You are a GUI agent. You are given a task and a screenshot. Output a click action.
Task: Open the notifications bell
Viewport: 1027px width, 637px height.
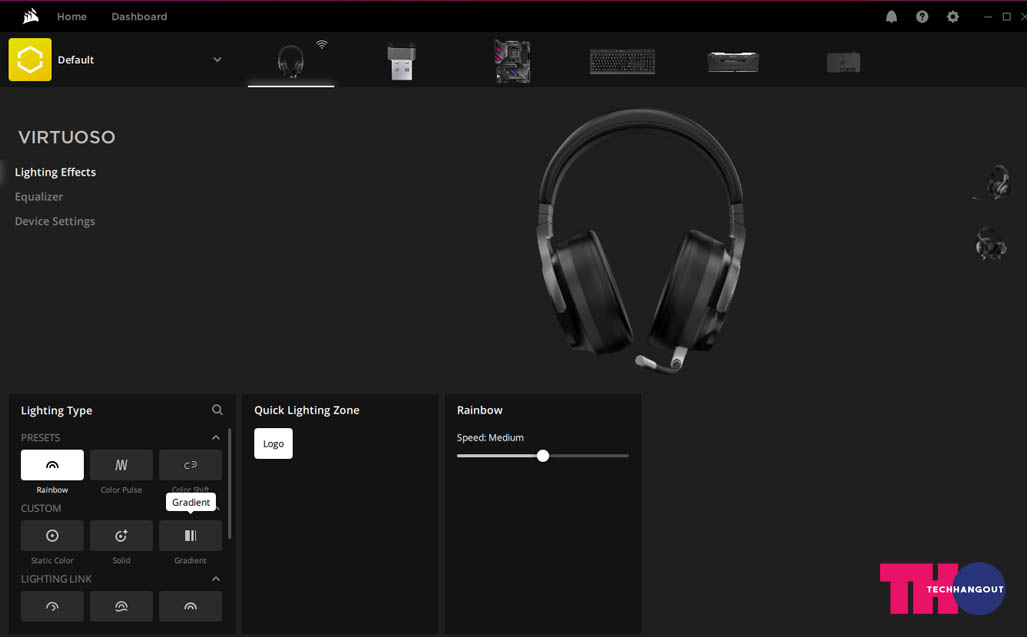coord(891,16)
